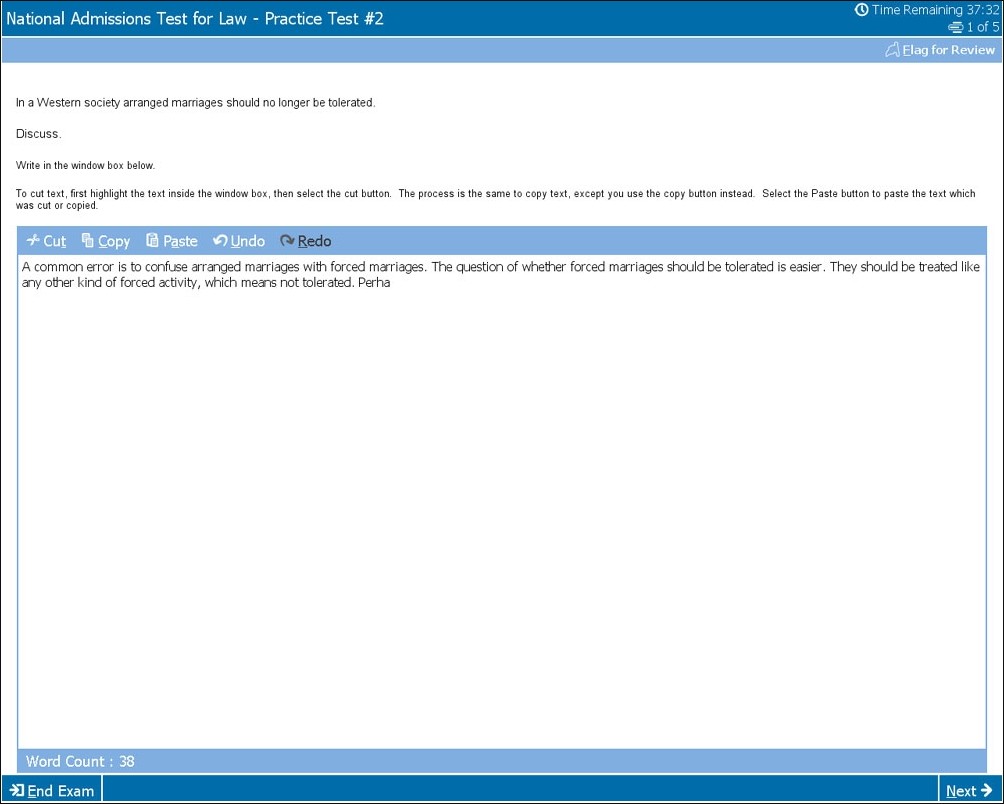Click the Copy pages icon

[x=88, y=240]
